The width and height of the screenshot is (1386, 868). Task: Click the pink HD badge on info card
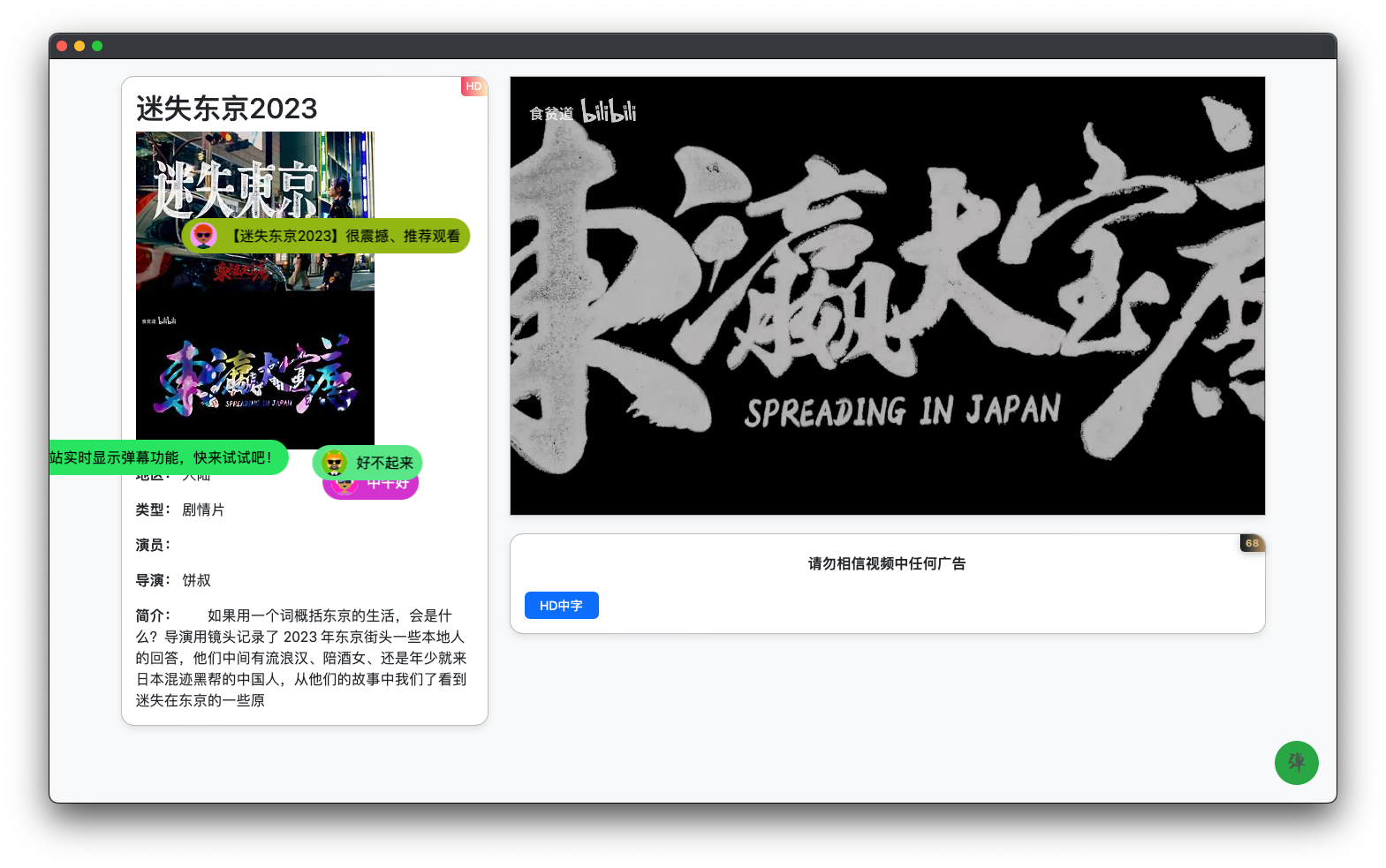pyautogui.click(x=473, y=87)
